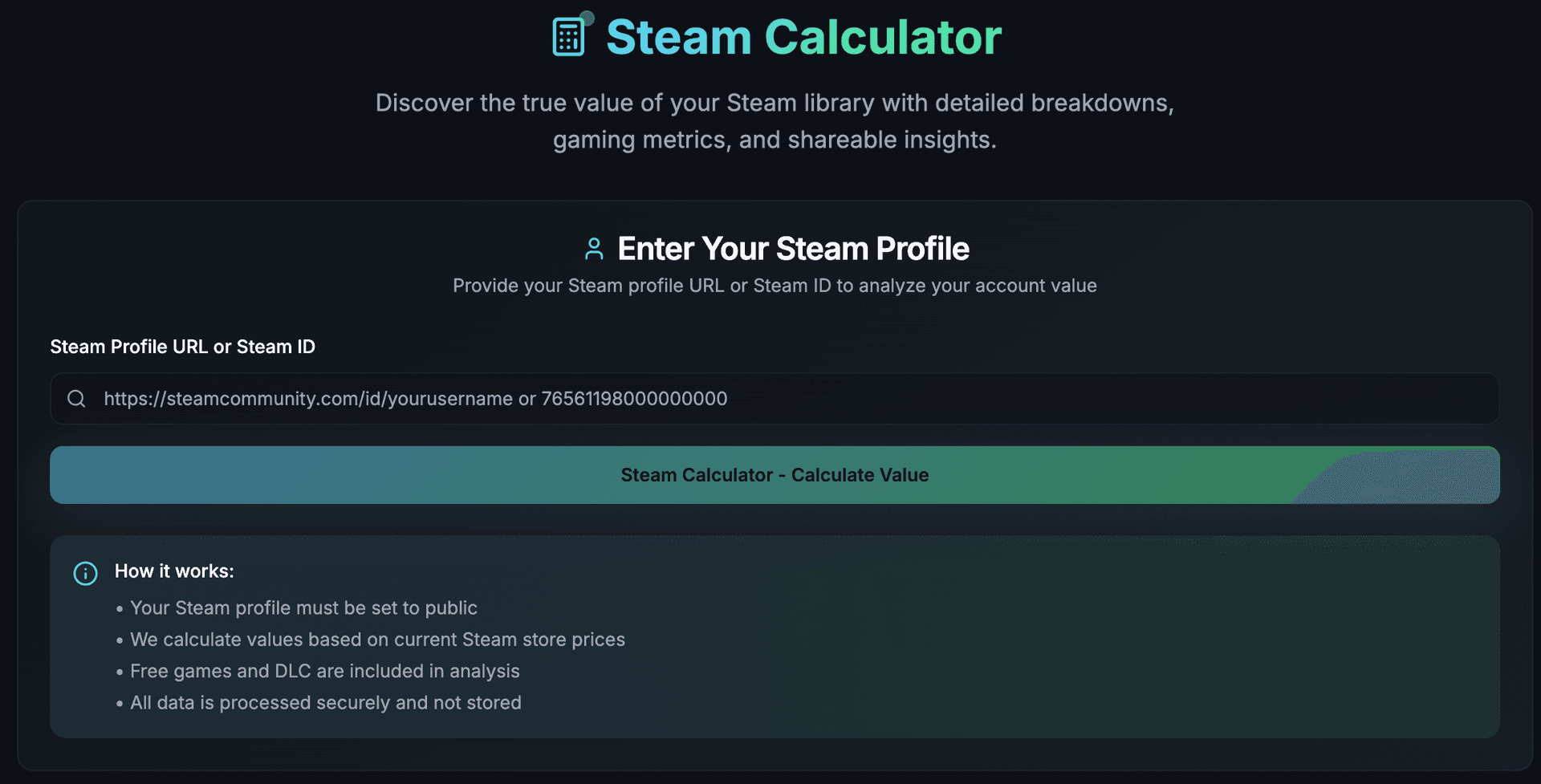Click the Free games and DLC bullet point
Image resolution: width=1541 pixels, height=784 pixels.
point(324,671)
